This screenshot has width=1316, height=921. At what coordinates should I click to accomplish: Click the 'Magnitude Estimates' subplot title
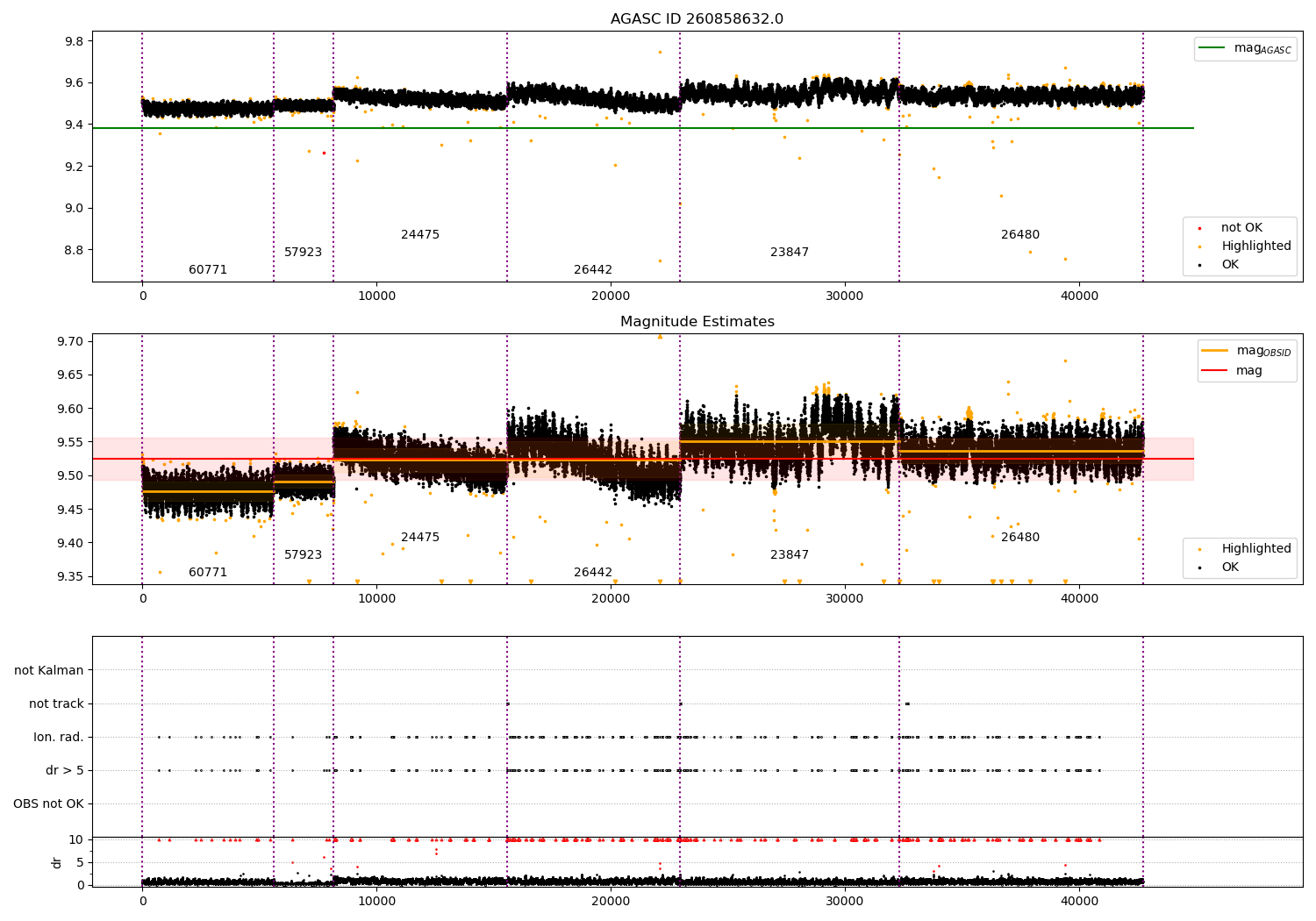tap(697, 322)
